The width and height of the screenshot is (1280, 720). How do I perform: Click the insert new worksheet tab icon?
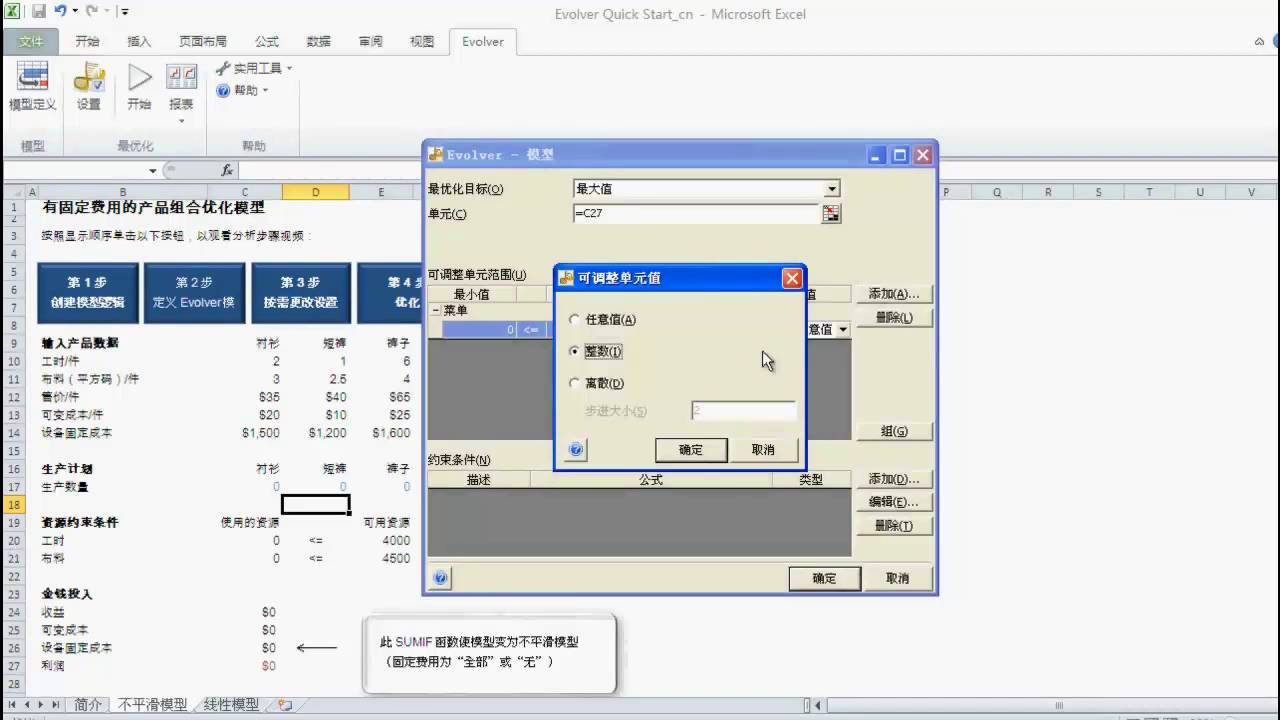click(x=285, y=705)
